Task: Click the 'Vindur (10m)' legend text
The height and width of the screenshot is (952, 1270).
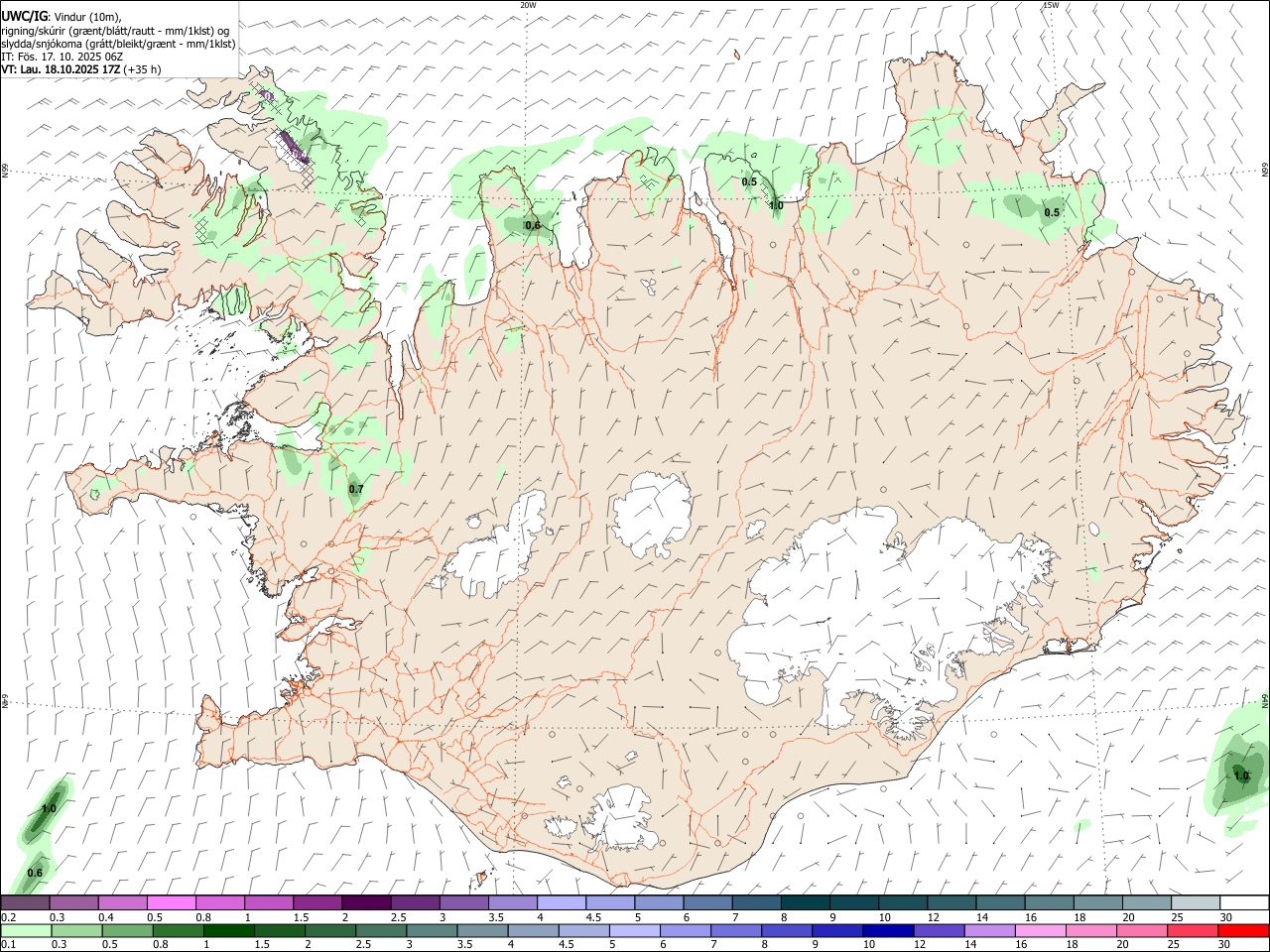Action: tap(87, 18)
